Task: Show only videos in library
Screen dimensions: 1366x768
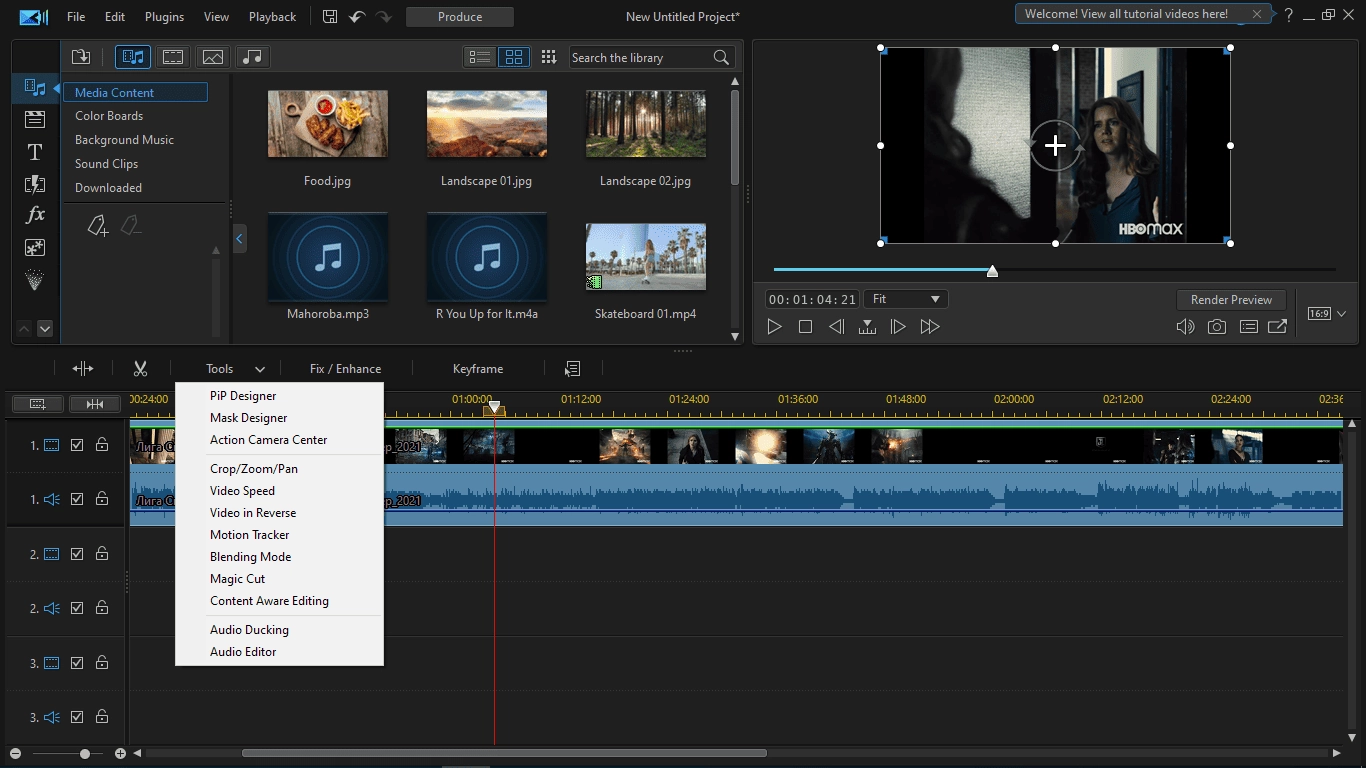Action: point(173,57)
